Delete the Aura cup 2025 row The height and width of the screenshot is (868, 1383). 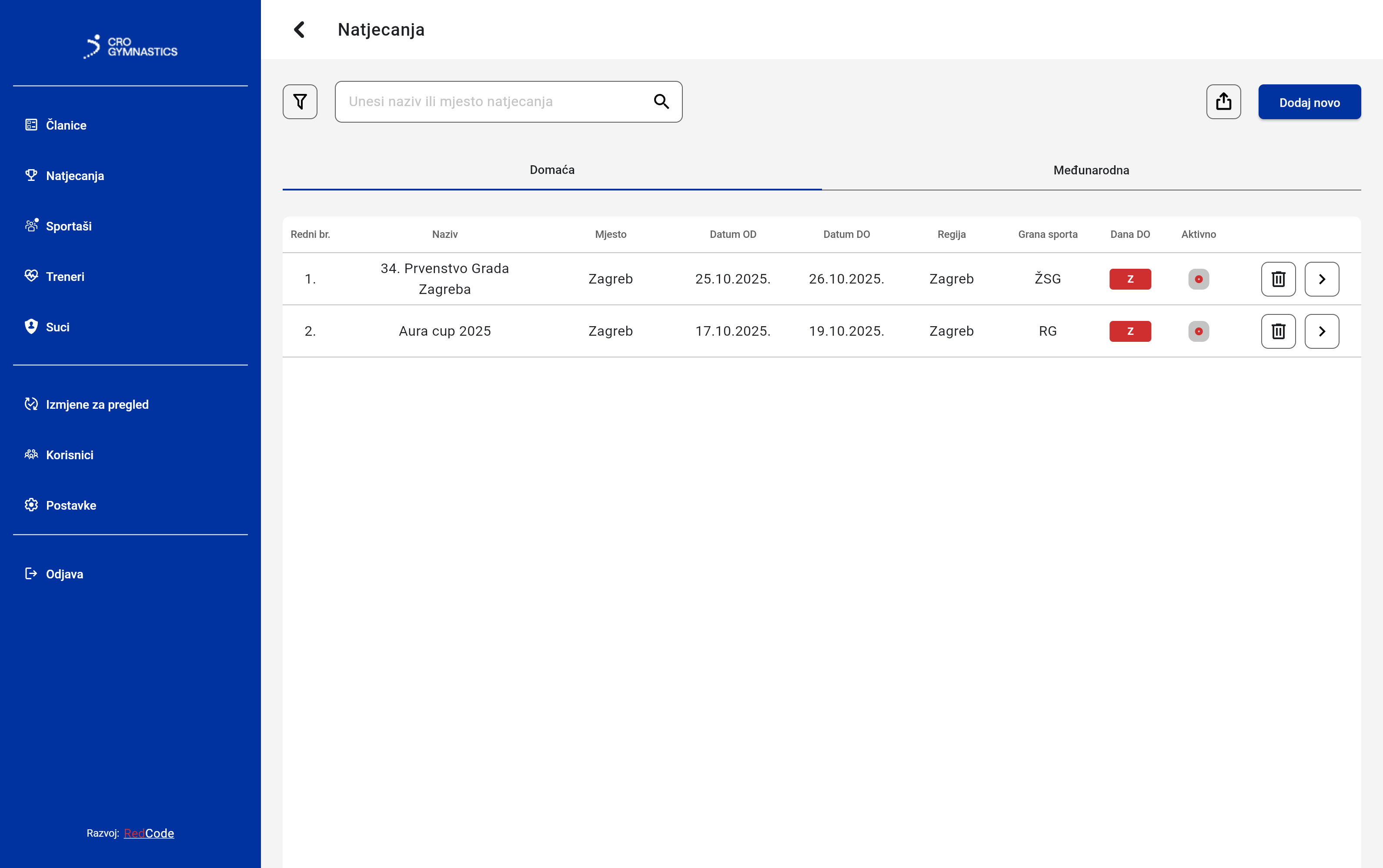tap(1278, 331)
